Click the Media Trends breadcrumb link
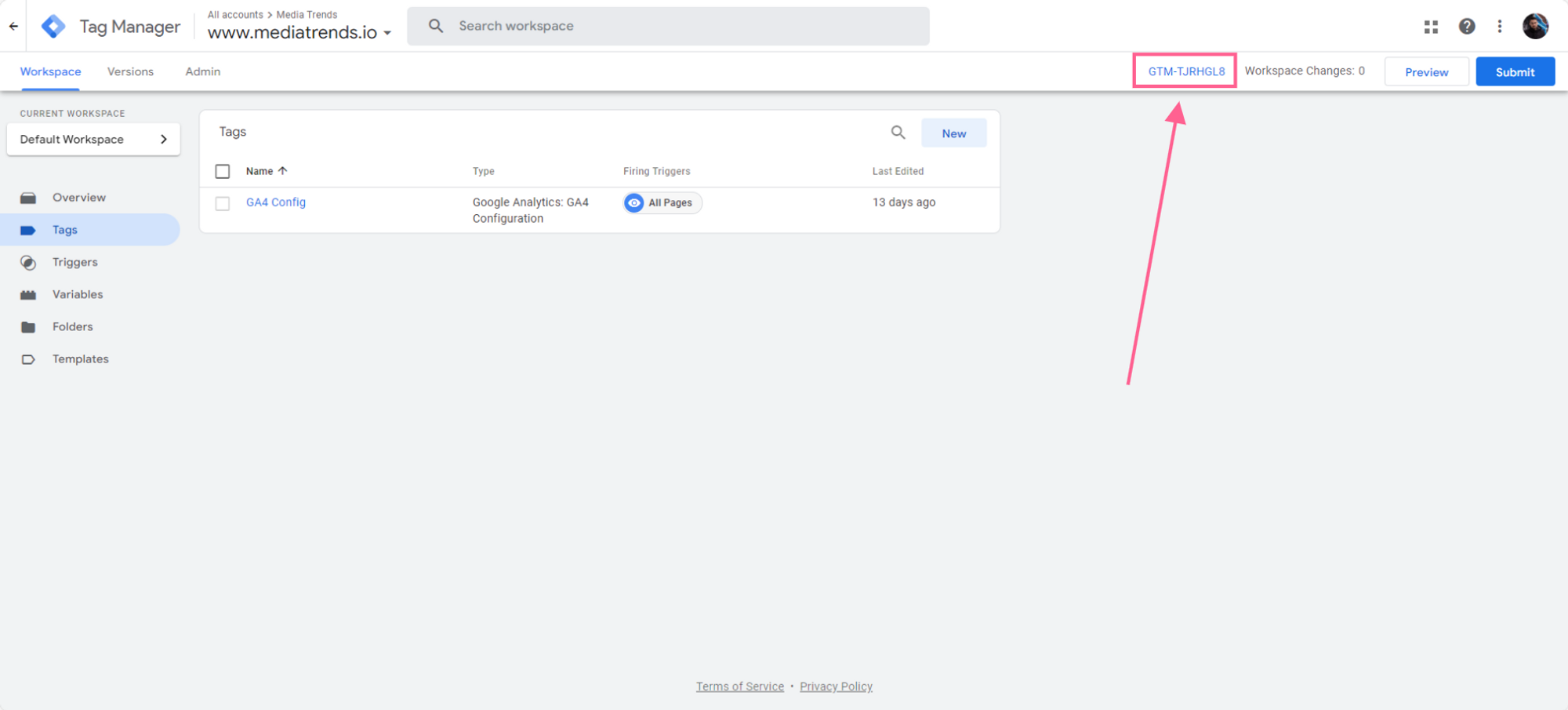1568x710 pixels. click(x=307, y=14)
